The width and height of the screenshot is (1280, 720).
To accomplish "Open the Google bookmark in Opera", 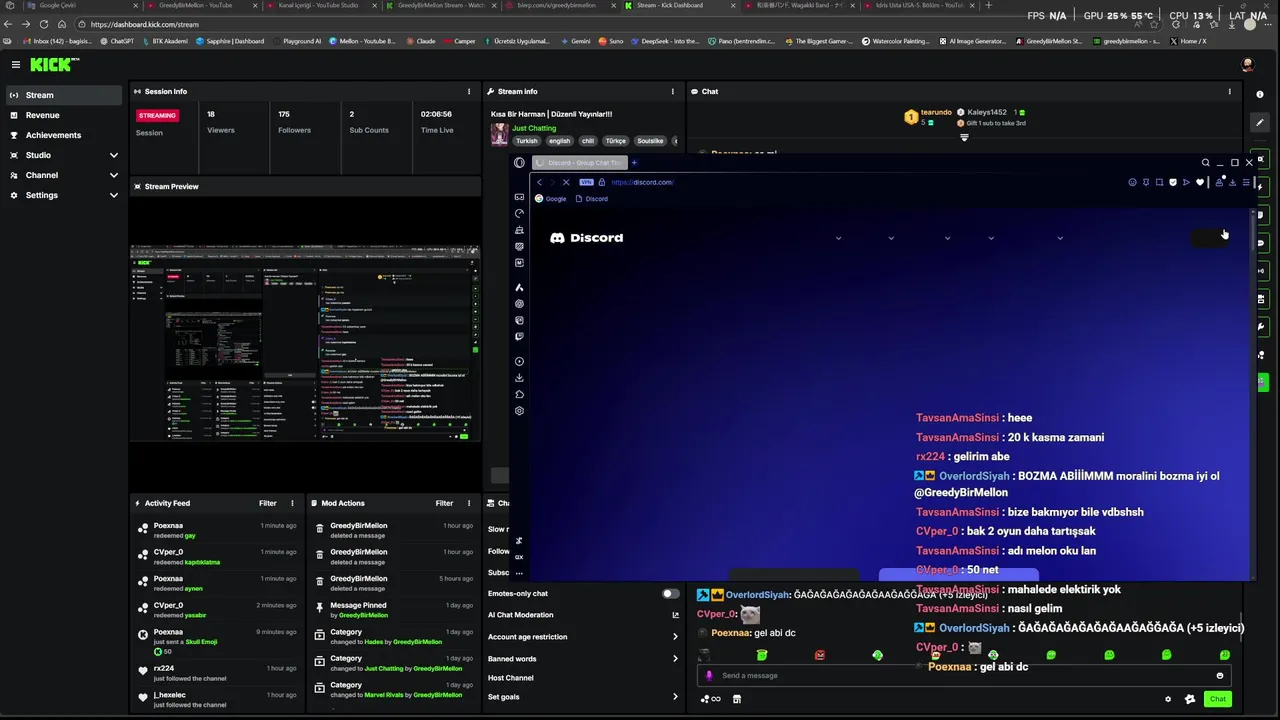I will coord(551,199).
